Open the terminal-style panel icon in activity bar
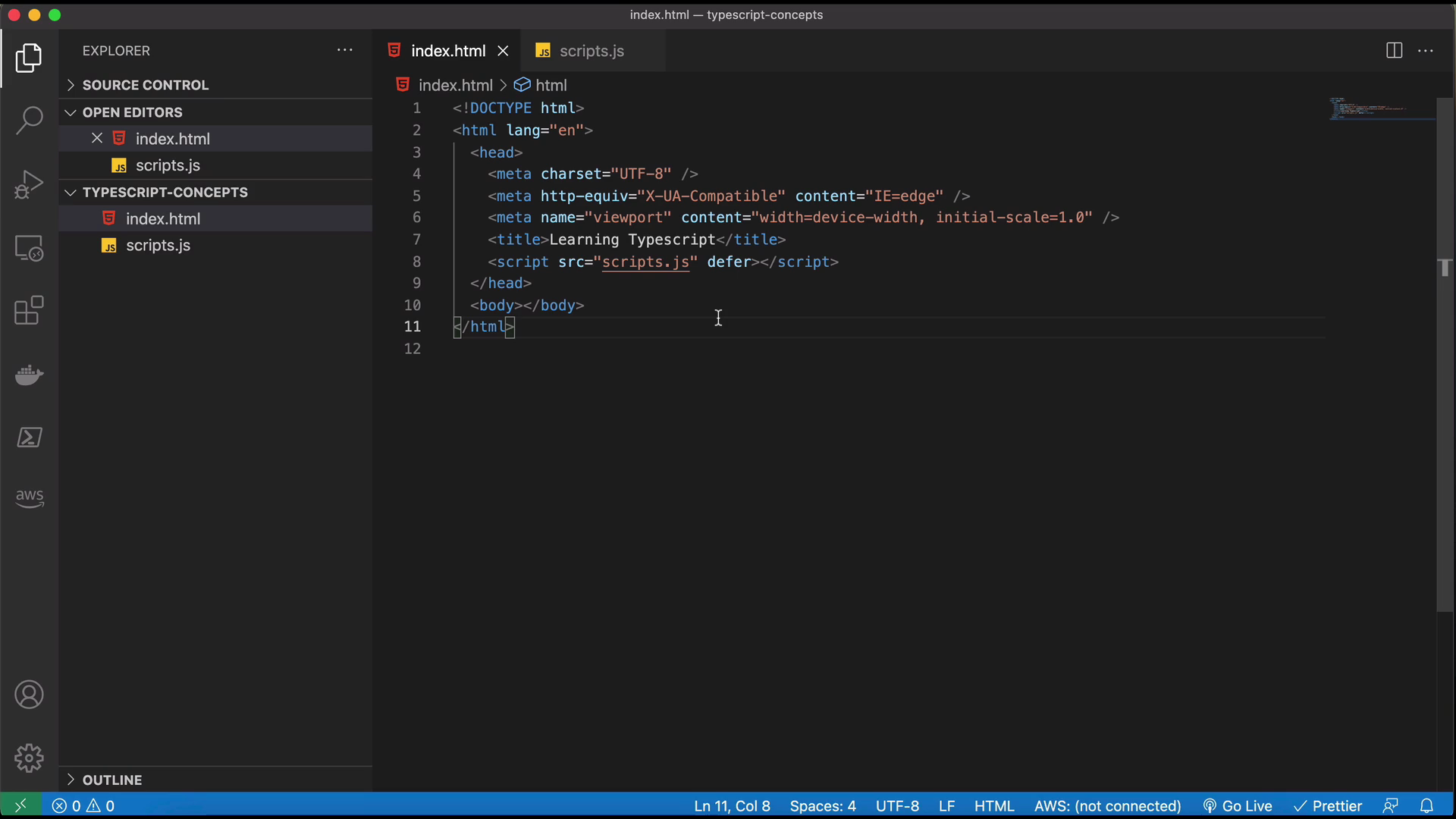 click(x=29, y=438)
